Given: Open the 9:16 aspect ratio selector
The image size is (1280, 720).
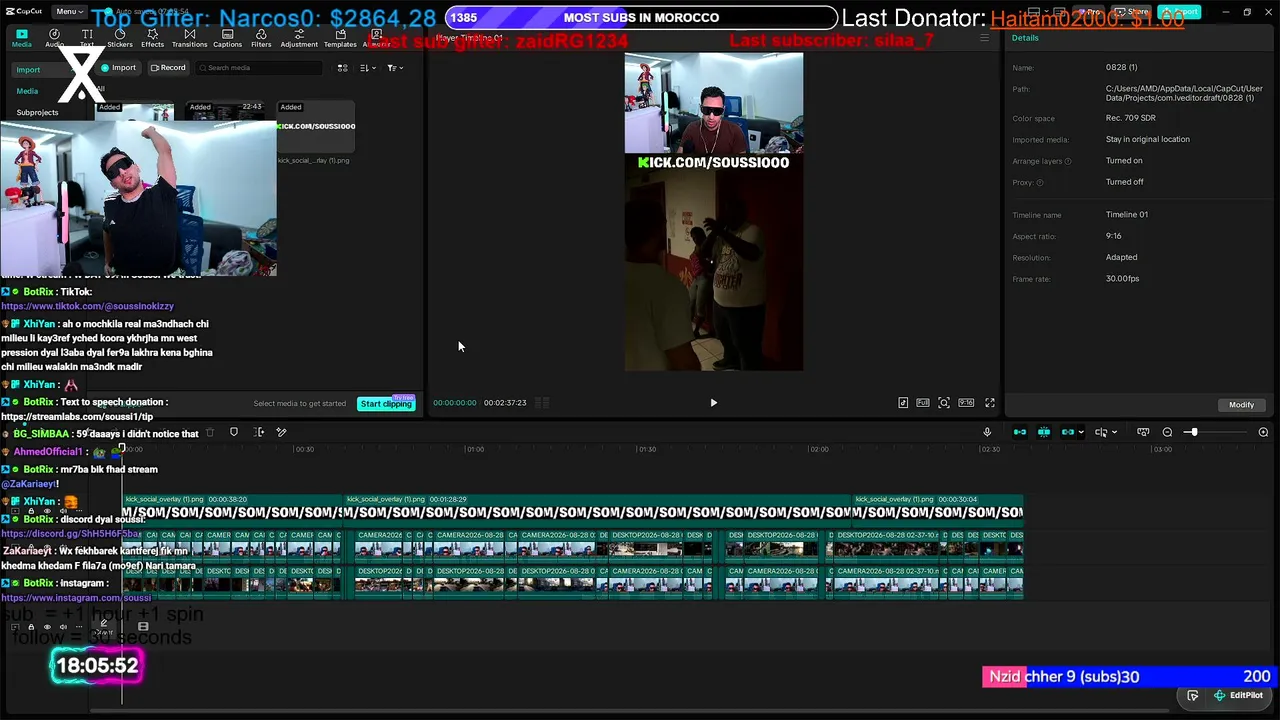Looking at the screenshot, I should click(966, 403).
